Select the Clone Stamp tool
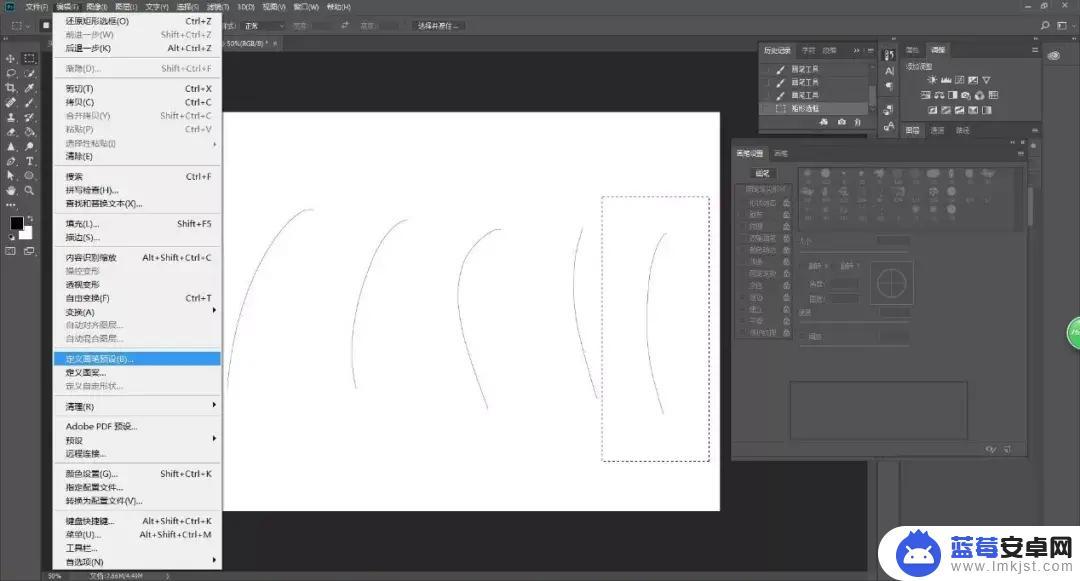Viewport: 1080px width, 581px height. coord(11,118)
